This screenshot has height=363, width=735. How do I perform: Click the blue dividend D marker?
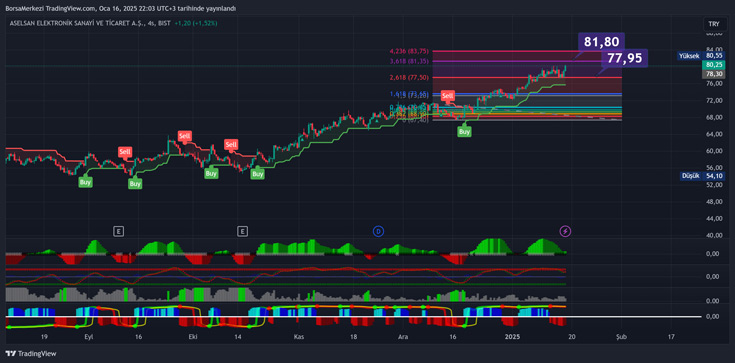click(x=378, y=231)
